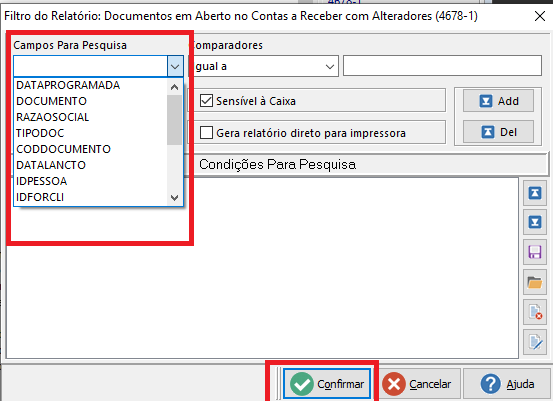Click the comparison value input field

point(443,66)
